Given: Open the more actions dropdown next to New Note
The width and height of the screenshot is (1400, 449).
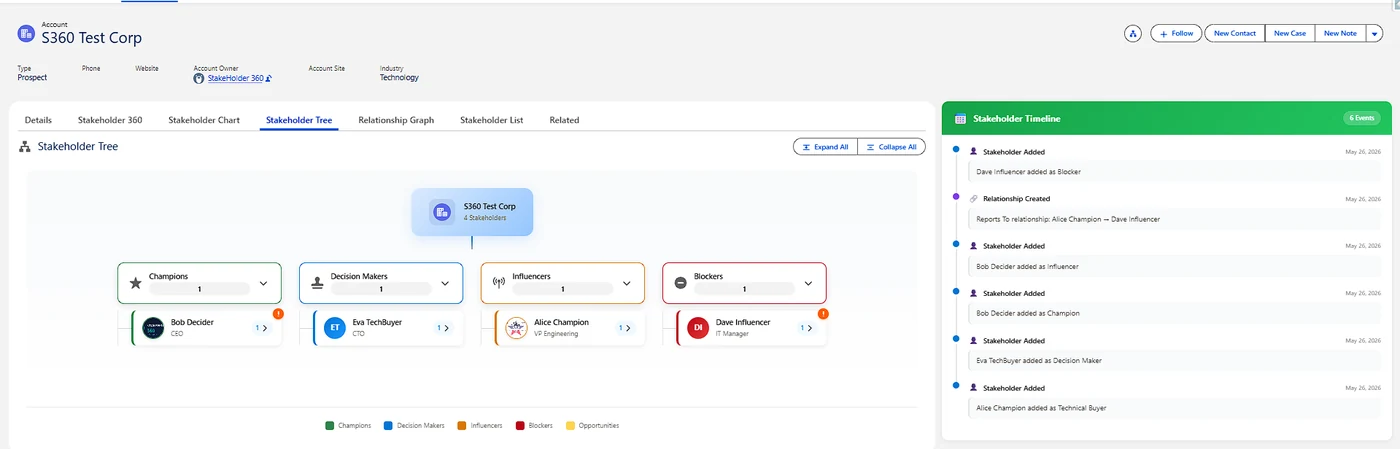Looking at the screenshot, I should point(1375,34).
